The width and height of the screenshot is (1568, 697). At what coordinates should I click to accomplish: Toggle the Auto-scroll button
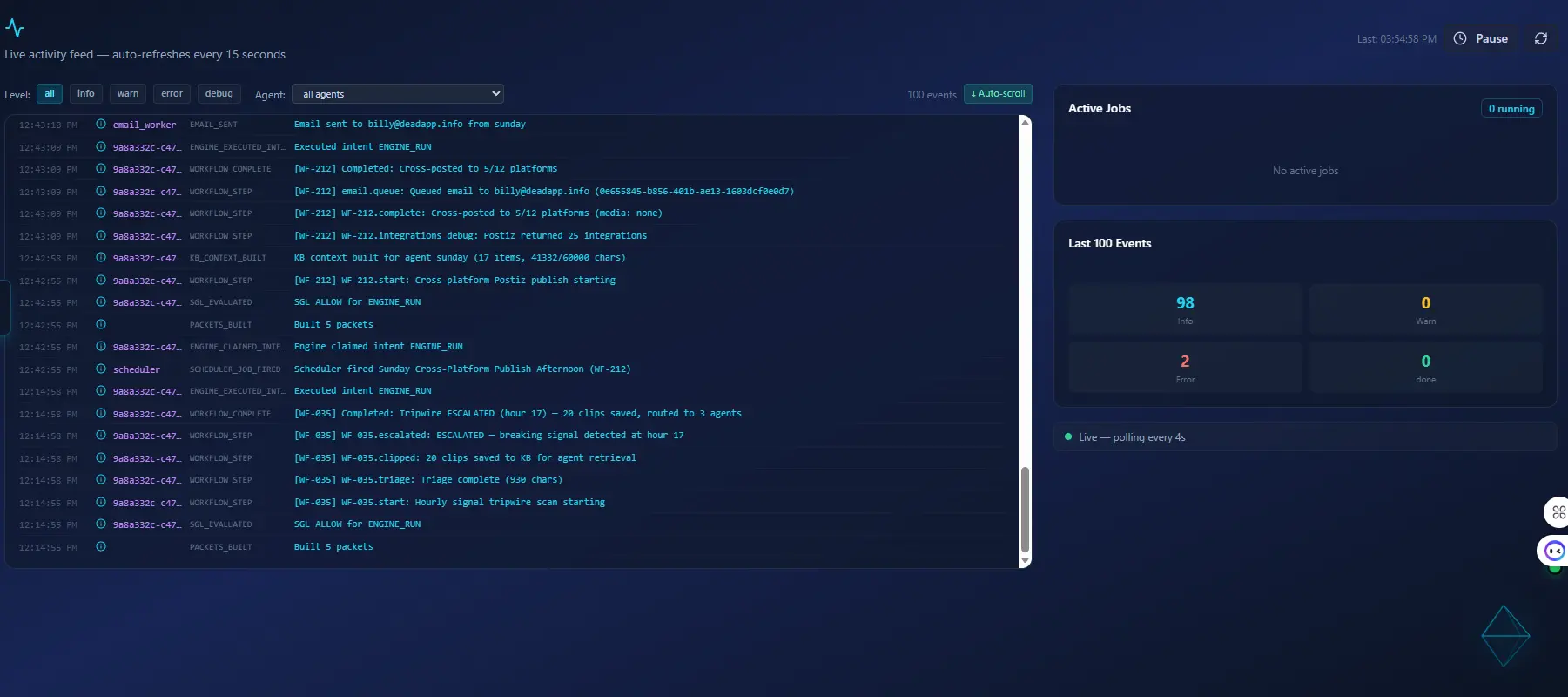point(998,94)
